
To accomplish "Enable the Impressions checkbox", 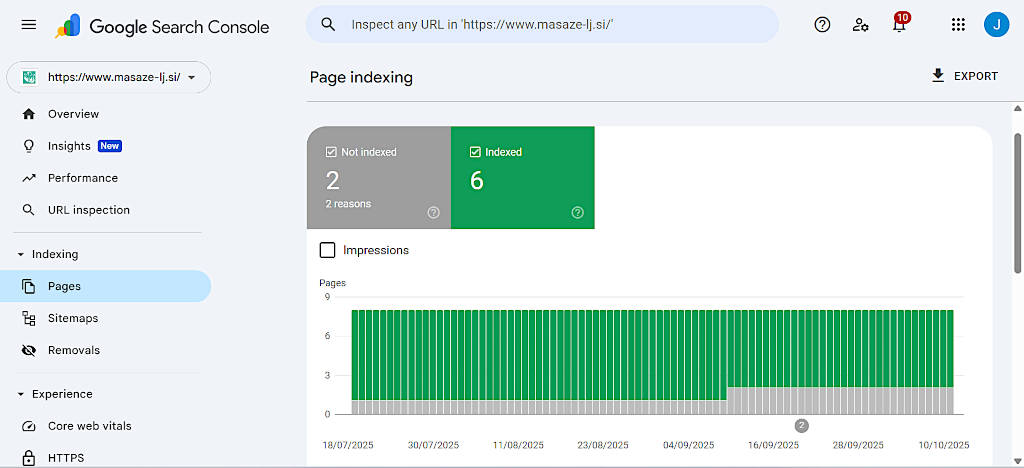I will pyautogui.click(x=327, y=250).
